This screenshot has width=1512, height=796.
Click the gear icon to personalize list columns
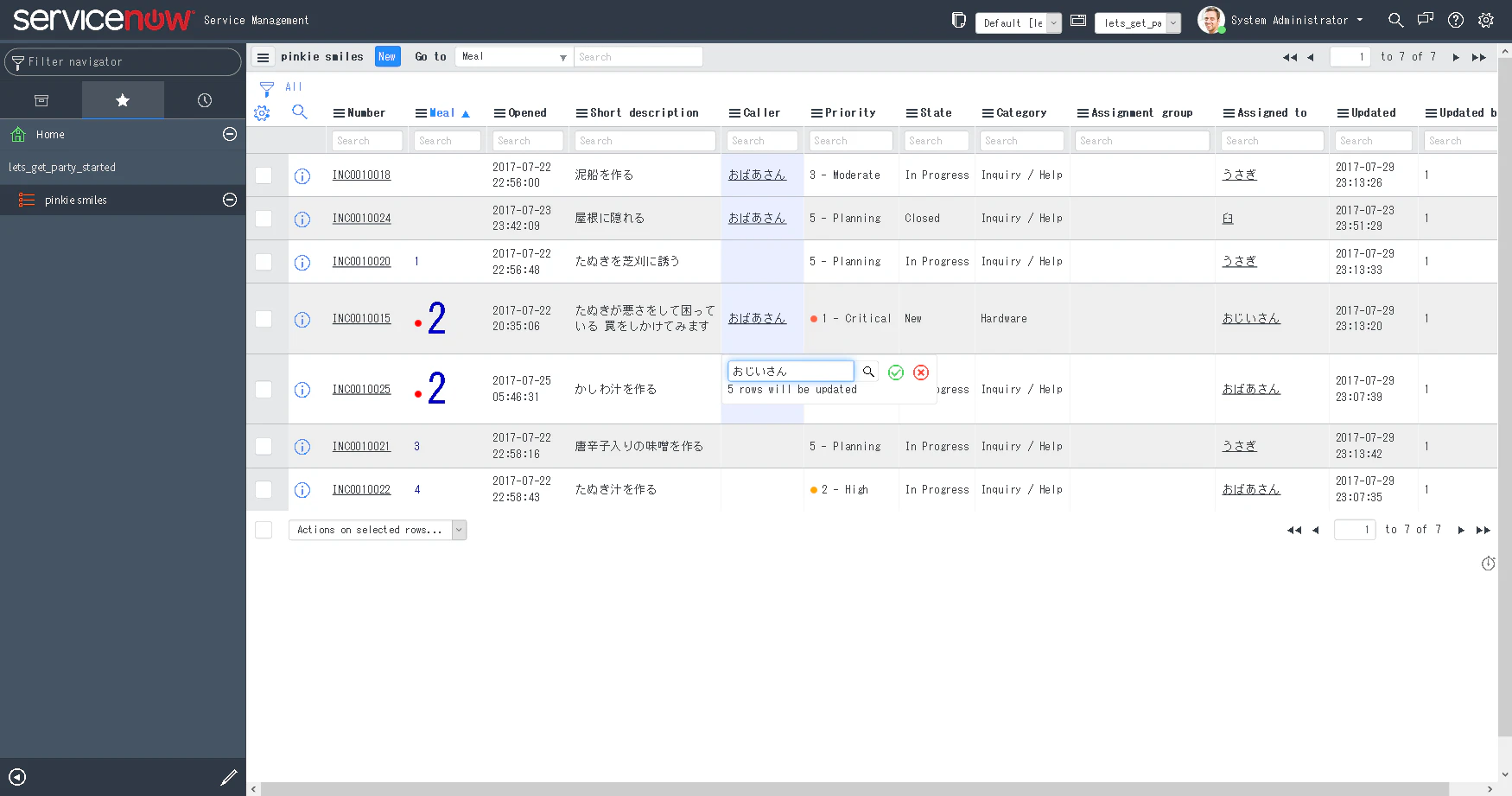[262, 112]
